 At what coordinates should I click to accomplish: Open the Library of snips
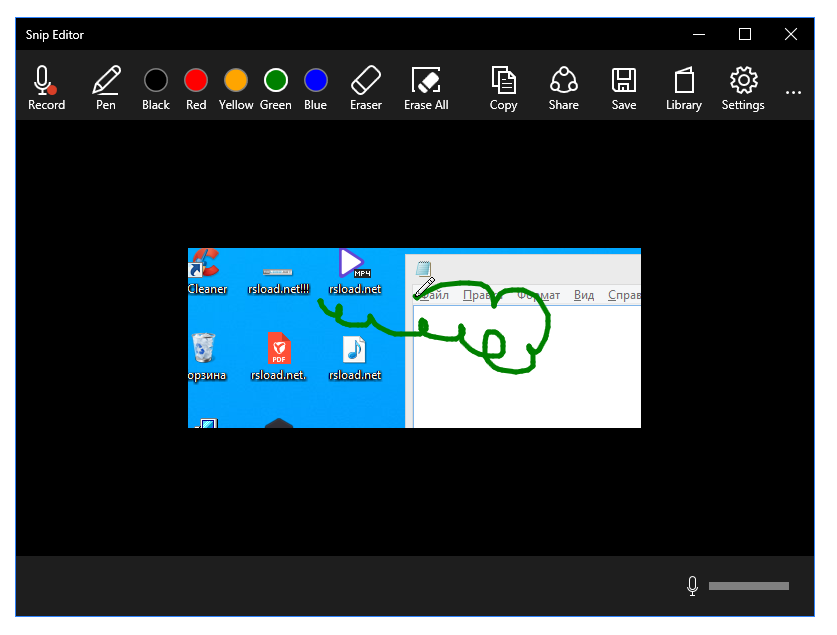tap(684, 88)
